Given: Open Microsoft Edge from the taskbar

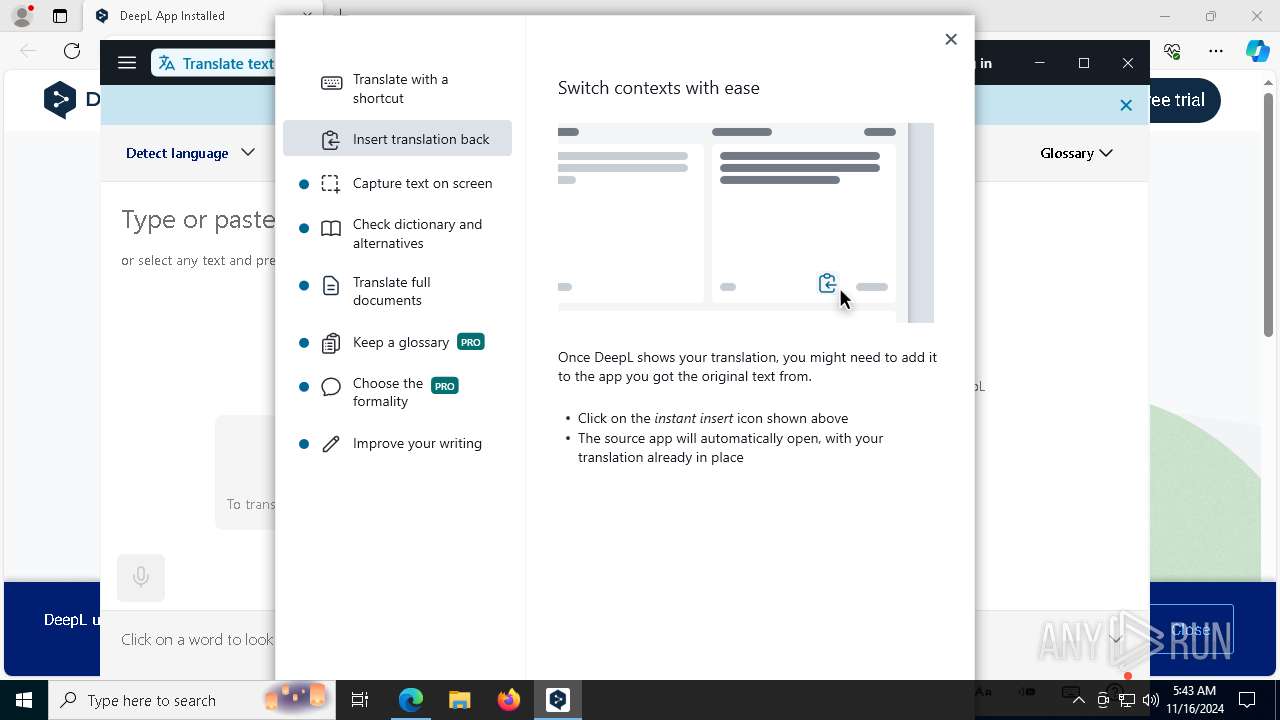Looking at the screenshot, I should tap(411, 700).
